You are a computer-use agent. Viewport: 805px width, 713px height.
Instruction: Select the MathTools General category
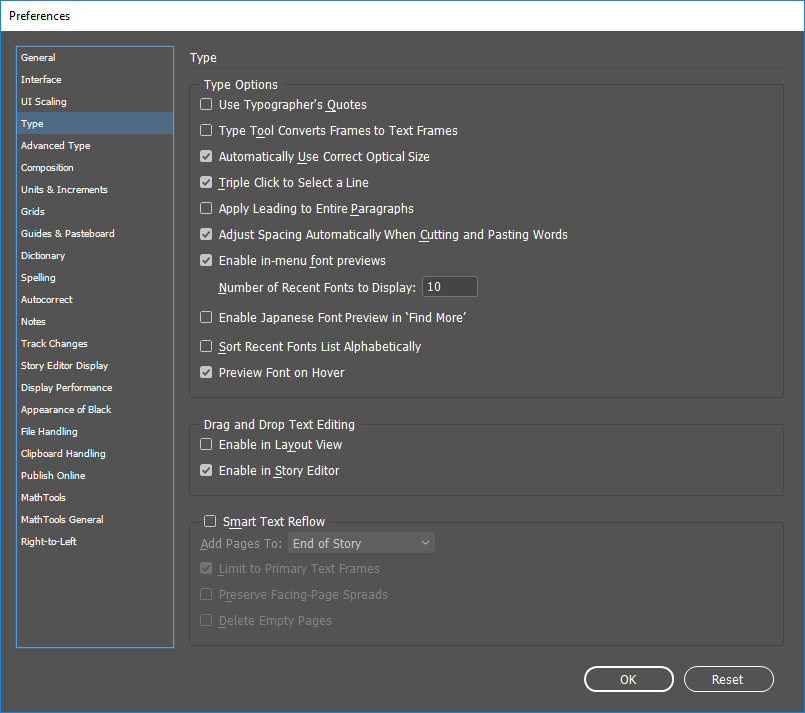click(62, 520)
